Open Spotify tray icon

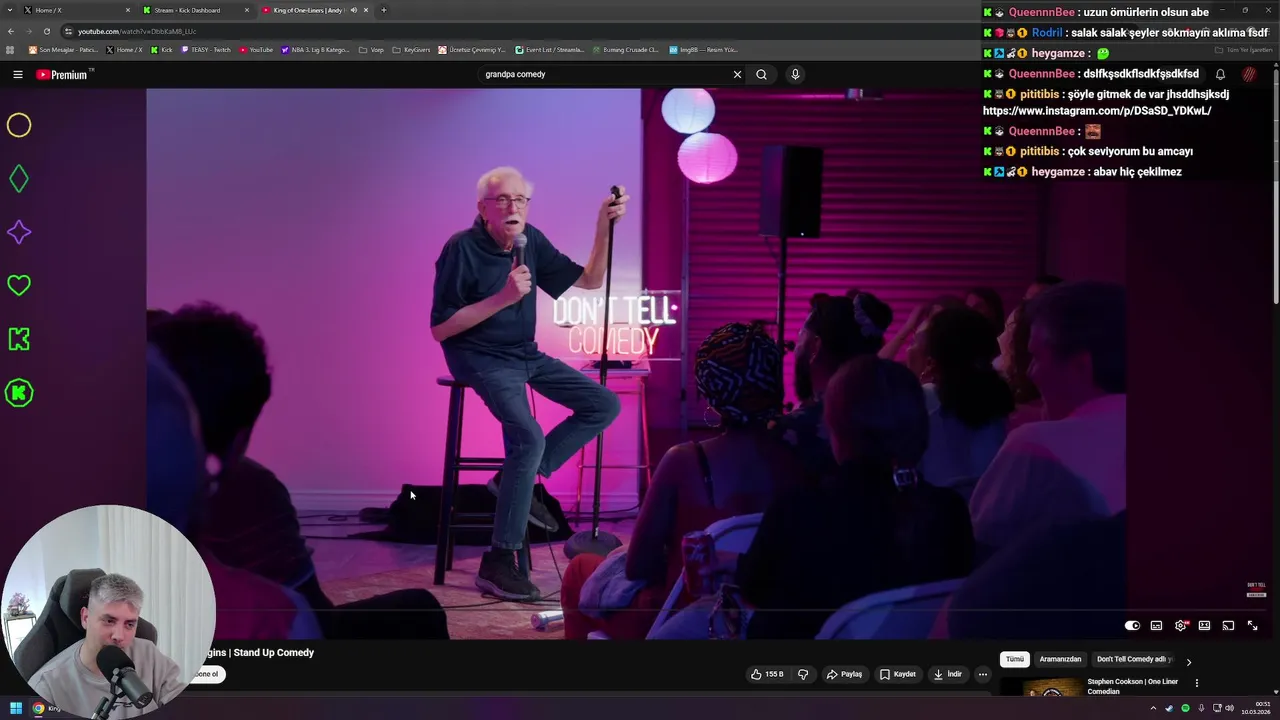tap(1185, 708)
